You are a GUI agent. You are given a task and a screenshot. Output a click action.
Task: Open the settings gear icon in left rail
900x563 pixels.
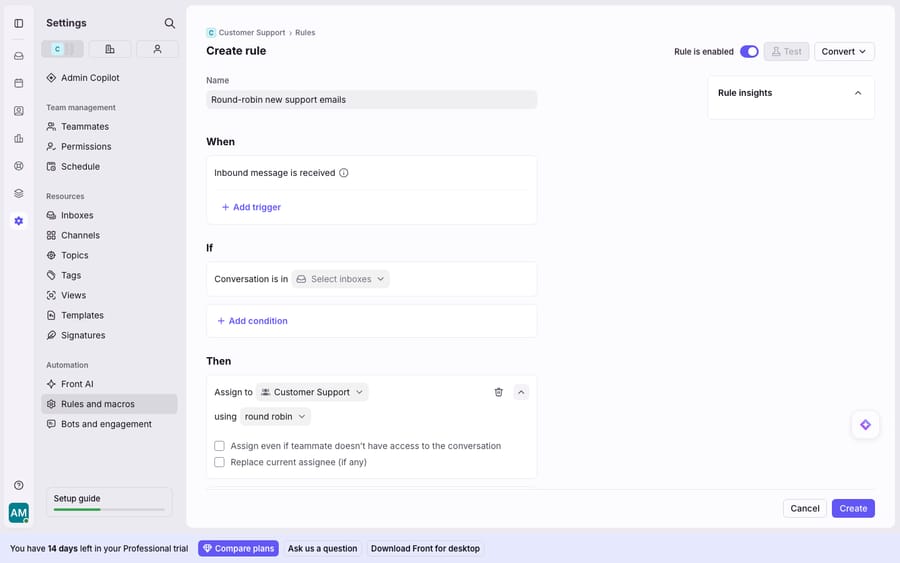[x=18, y=221]
